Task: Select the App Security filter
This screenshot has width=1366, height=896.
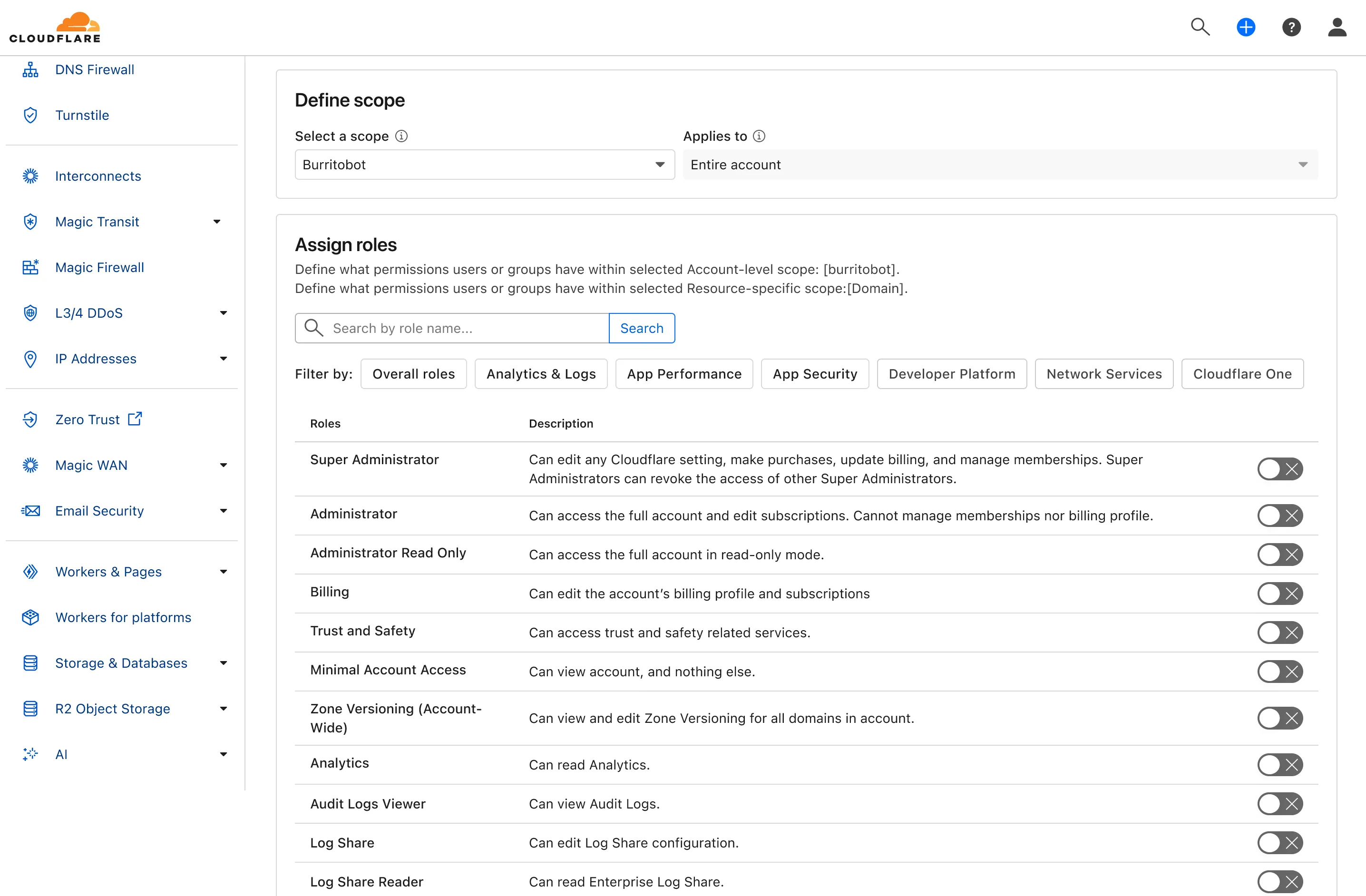Action: point(815,374)
